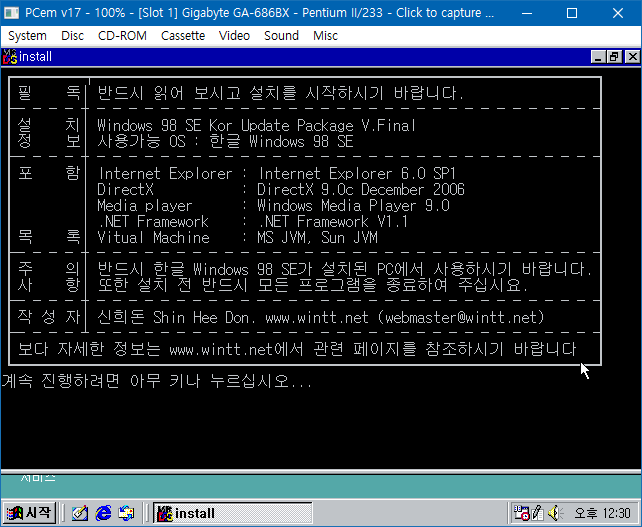Open the System menu in PCem
The height and width of the screenshot is (527, 642).
[27, 36]
